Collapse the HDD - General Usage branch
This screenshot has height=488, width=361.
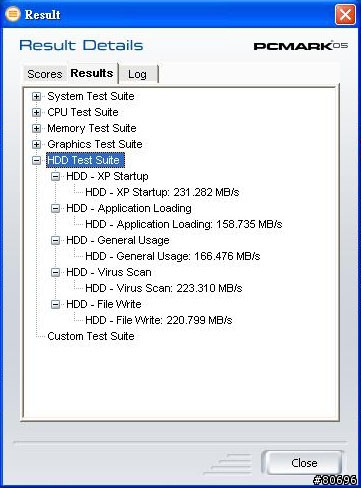tap(55, 240)
